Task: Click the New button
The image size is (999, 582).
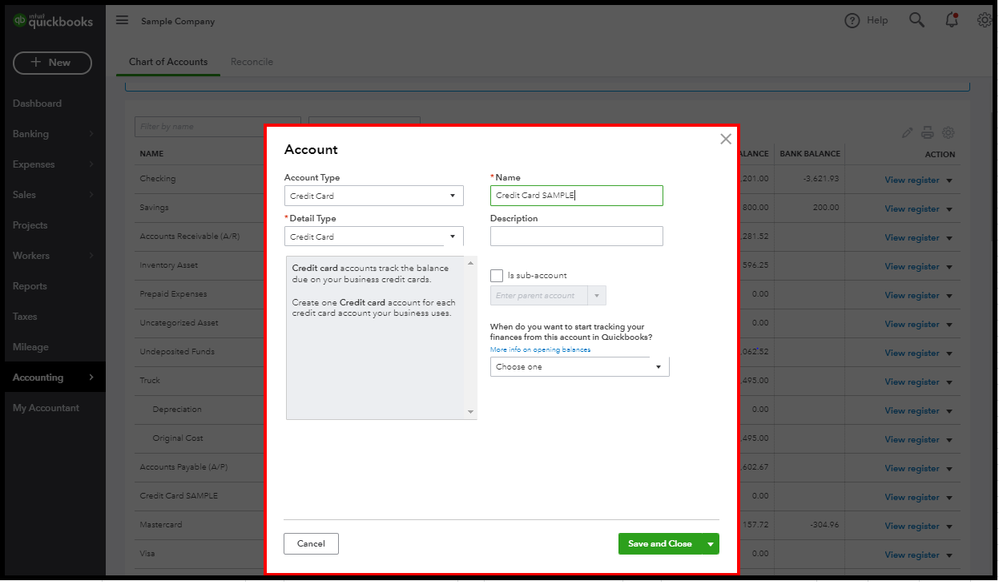Action: tap(52, 62)
